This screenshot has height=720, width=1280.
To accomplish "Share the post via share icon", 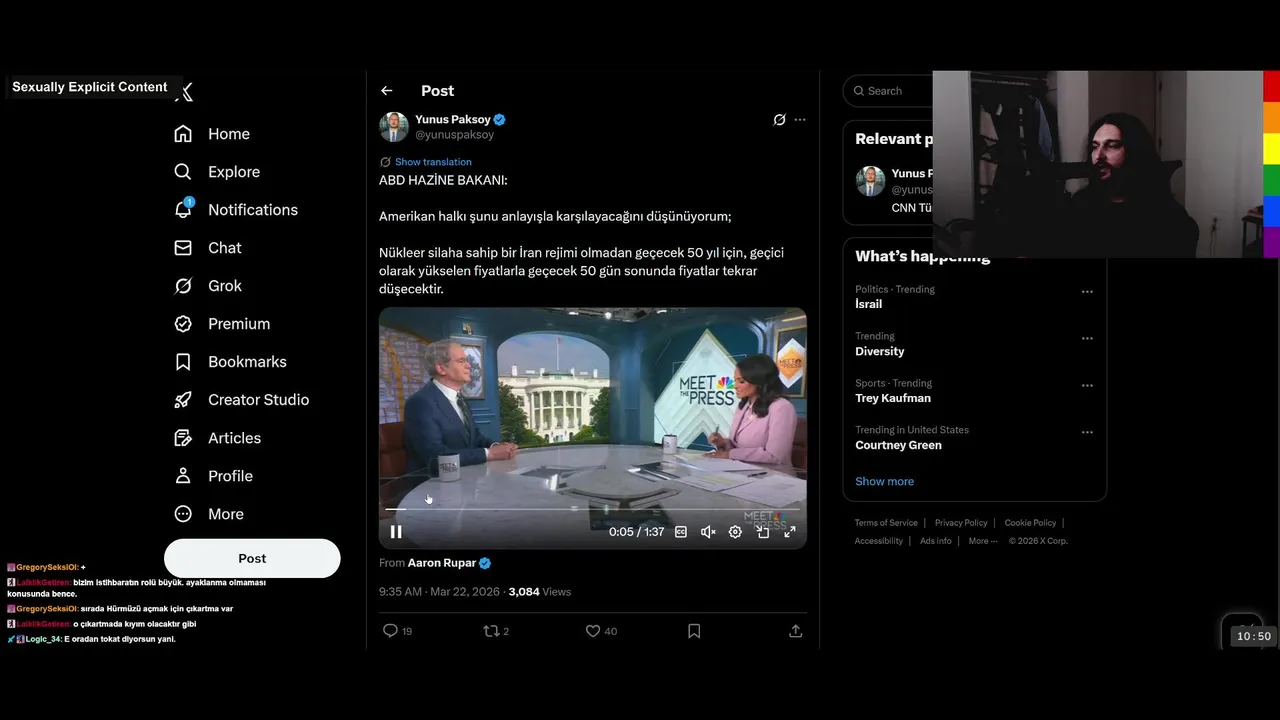I will 796,631.
